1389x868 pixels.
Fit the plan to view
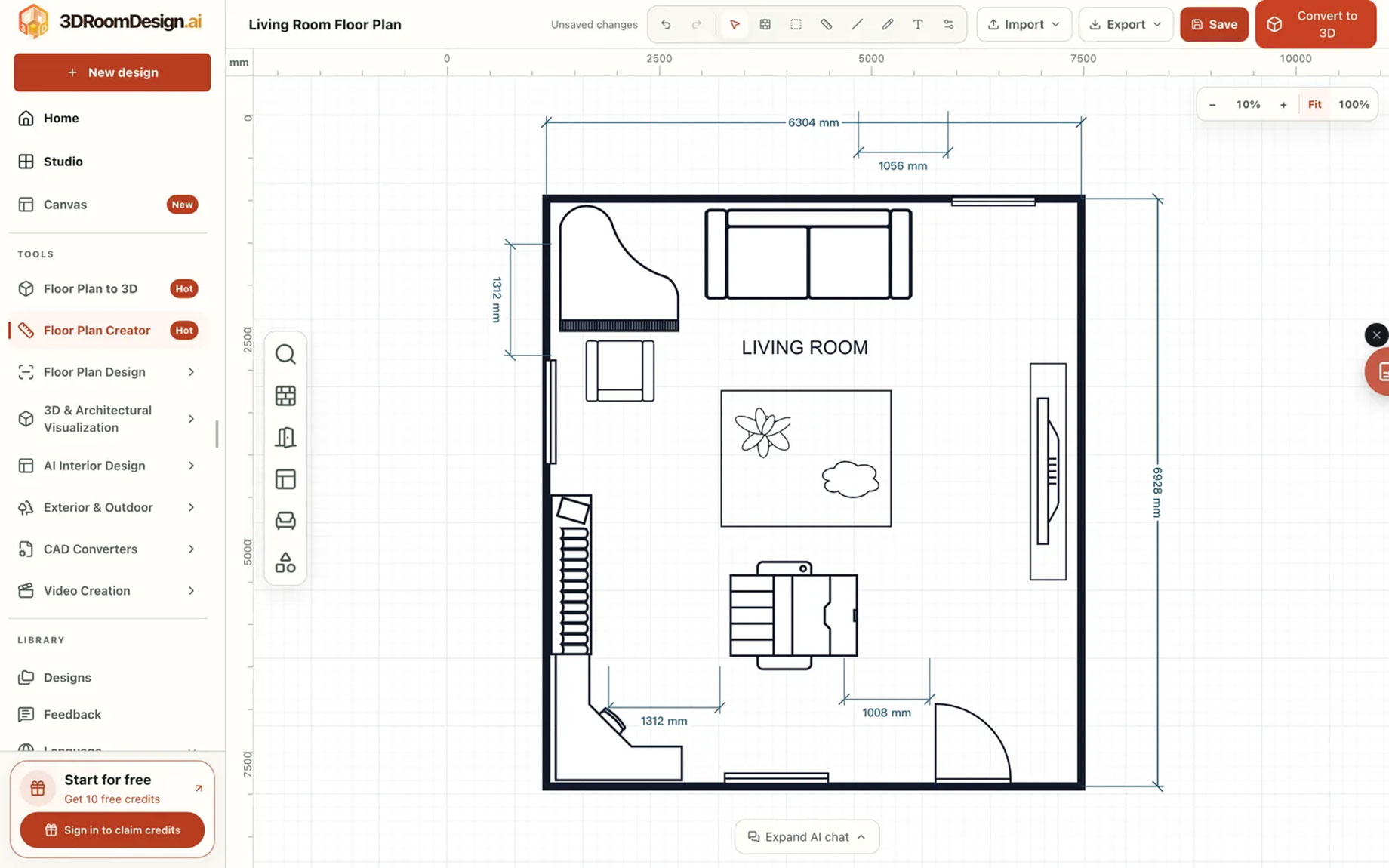pos(1314,104)
